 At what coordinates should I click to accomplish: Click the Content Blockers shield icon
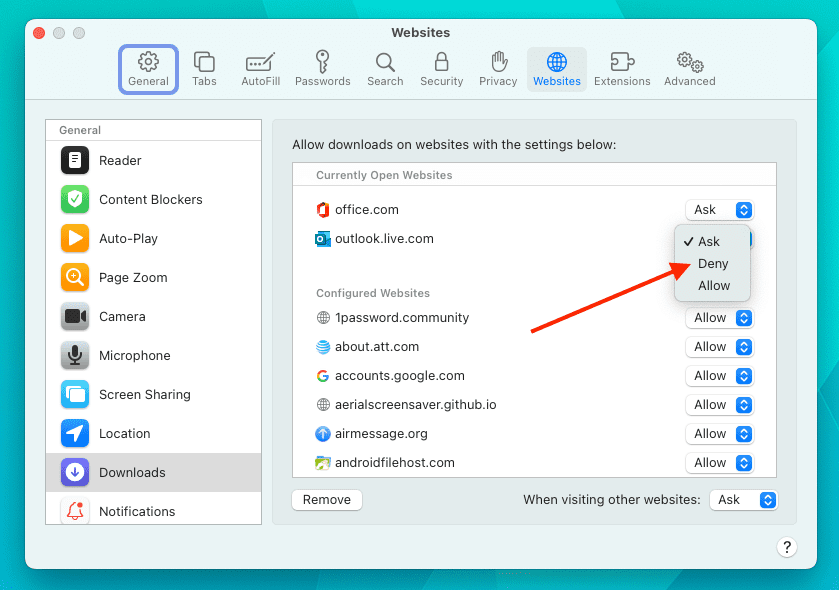click(x=75, y=200)
